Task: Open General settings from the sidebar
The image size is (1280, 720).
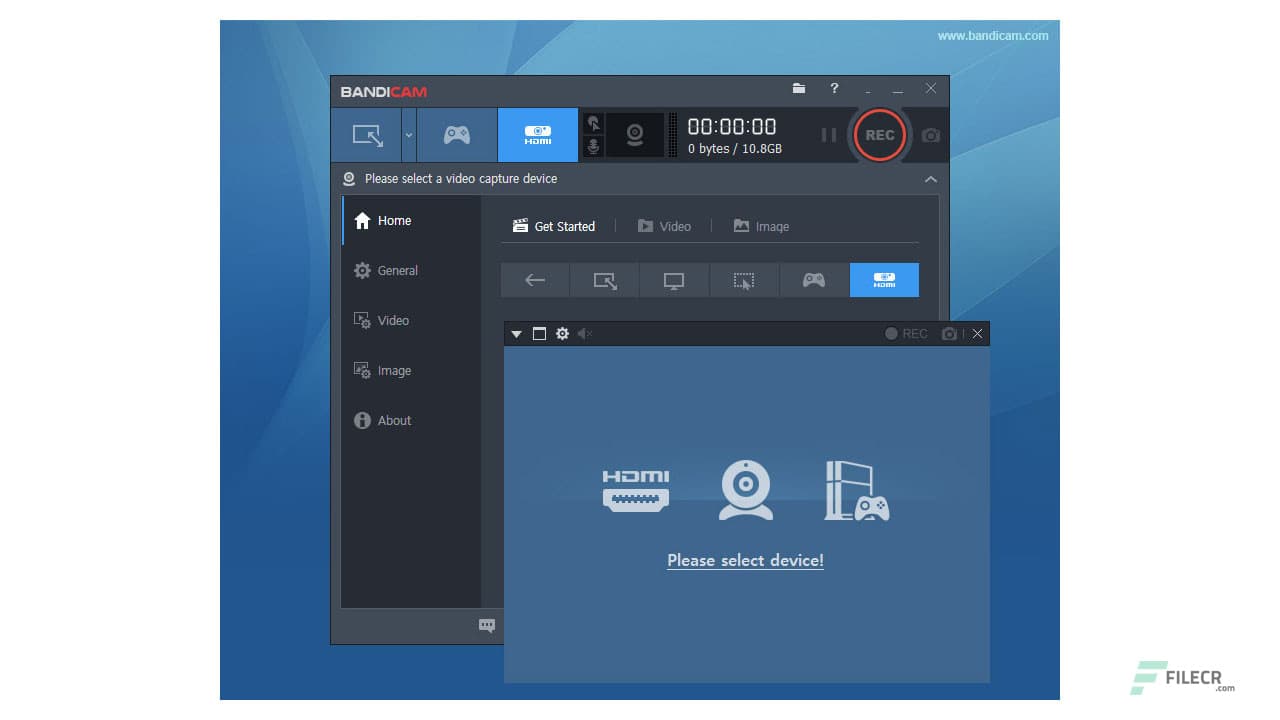Action: 396,270
